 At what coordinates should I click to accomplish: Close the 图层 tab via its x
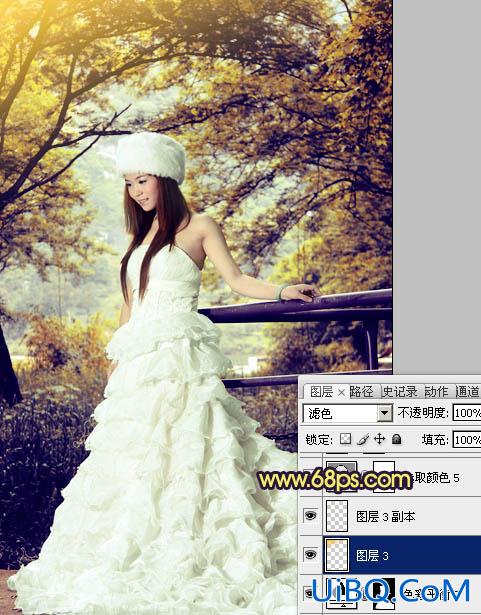tap(341, 392)
